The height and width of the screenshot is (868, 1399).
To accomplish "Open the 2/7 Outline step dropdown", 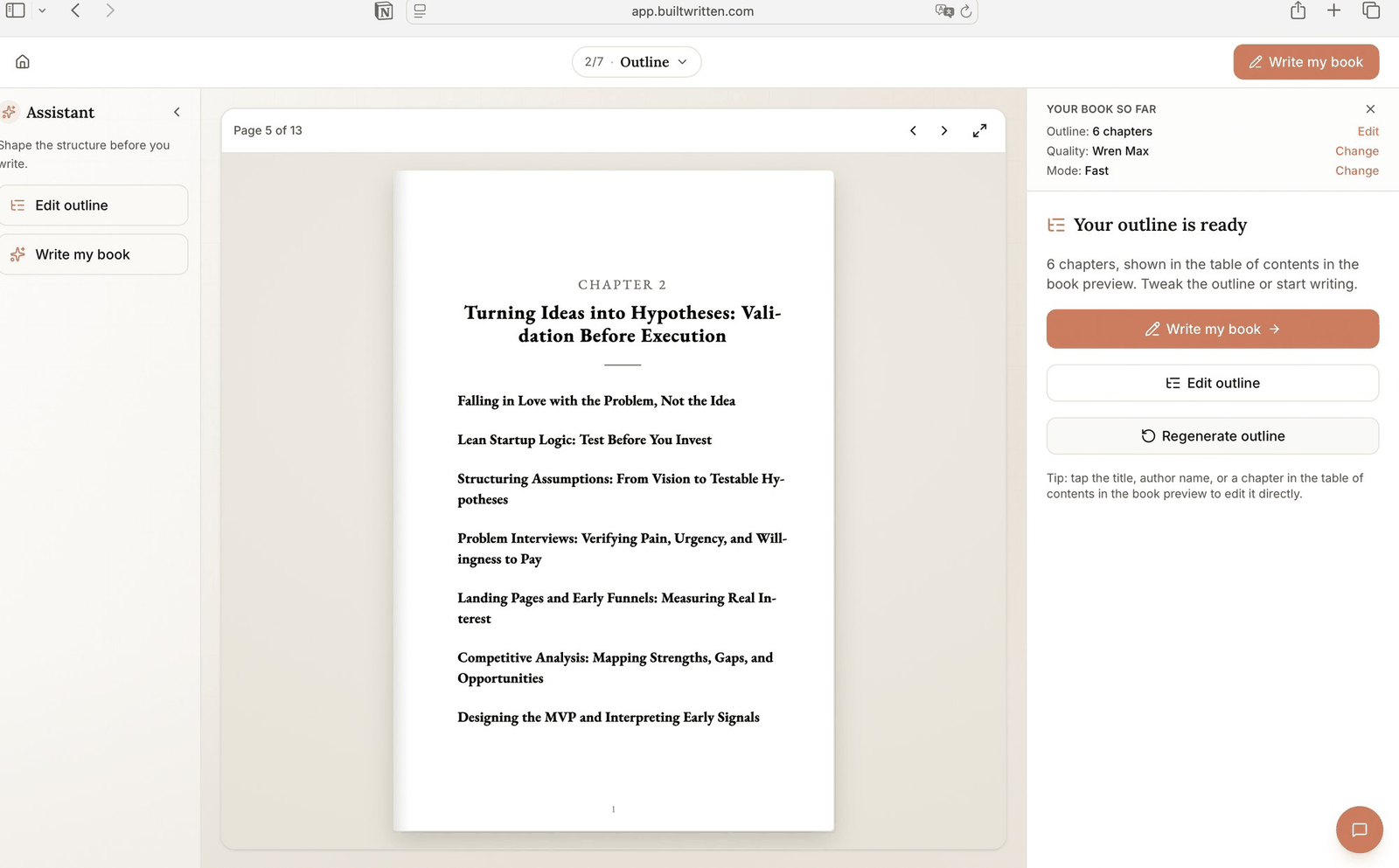I will tap(637, 62).
